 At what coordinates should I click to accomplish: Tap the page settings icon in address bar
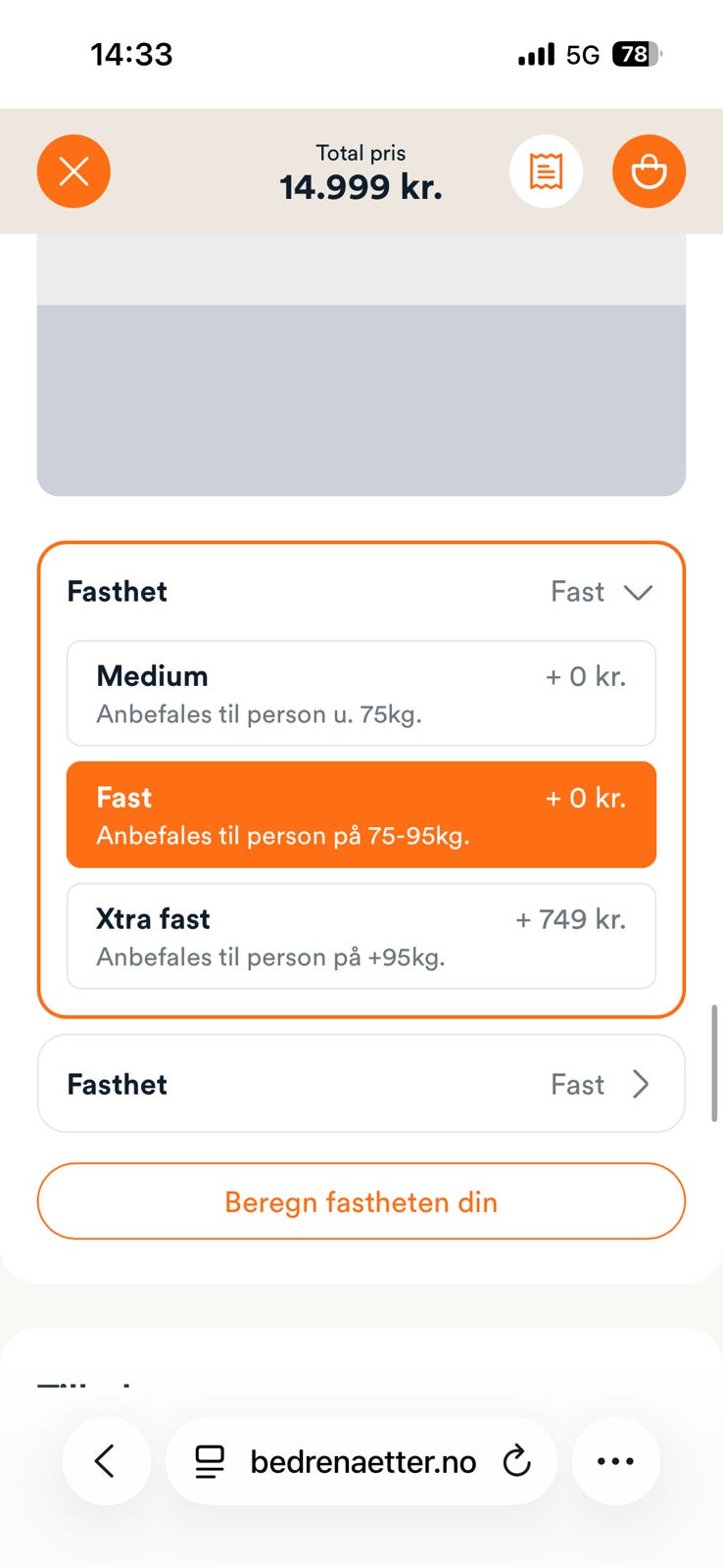pos(210,1461)
